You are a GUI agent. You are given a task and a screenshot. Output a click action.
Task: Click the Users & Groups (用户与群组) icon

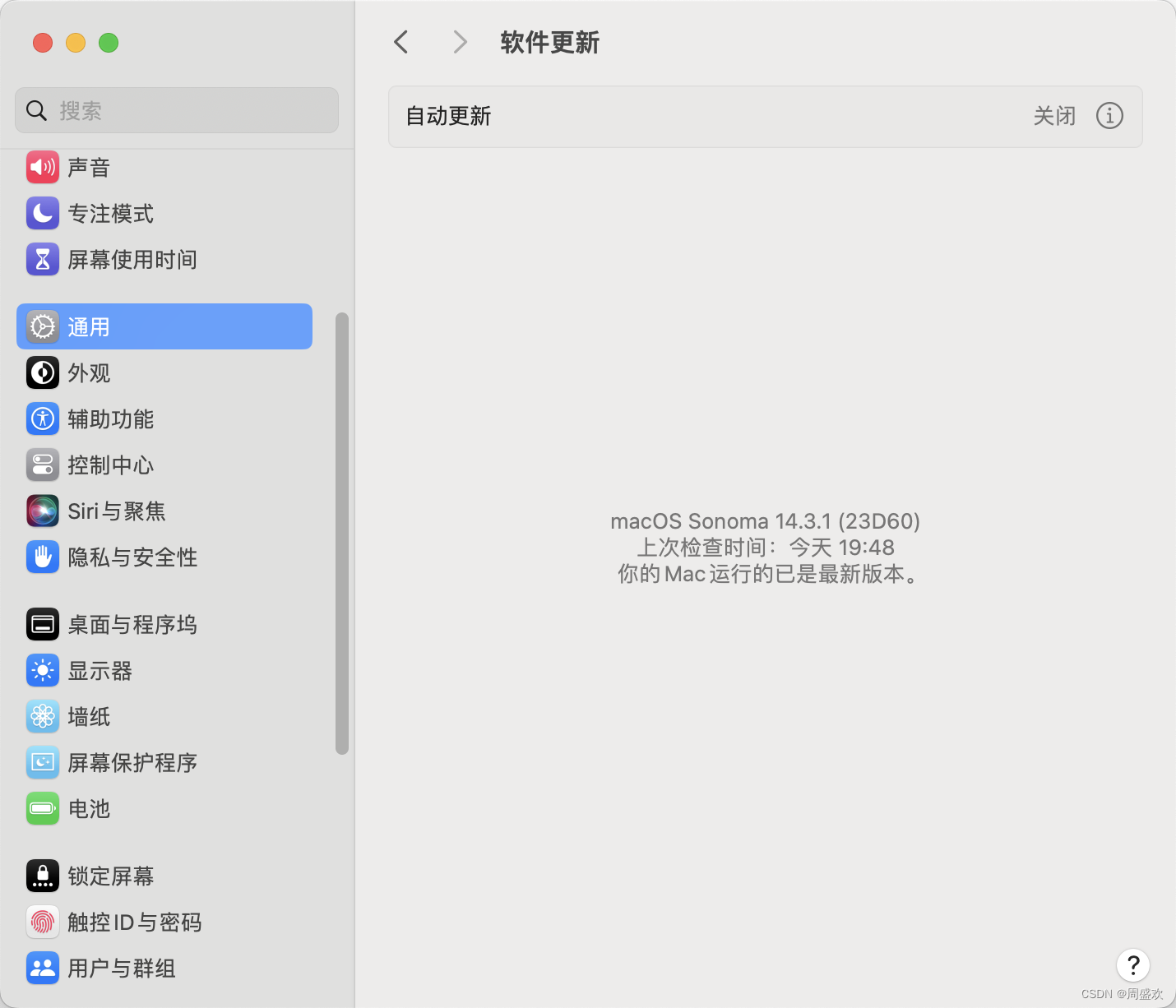coord(43,968)
